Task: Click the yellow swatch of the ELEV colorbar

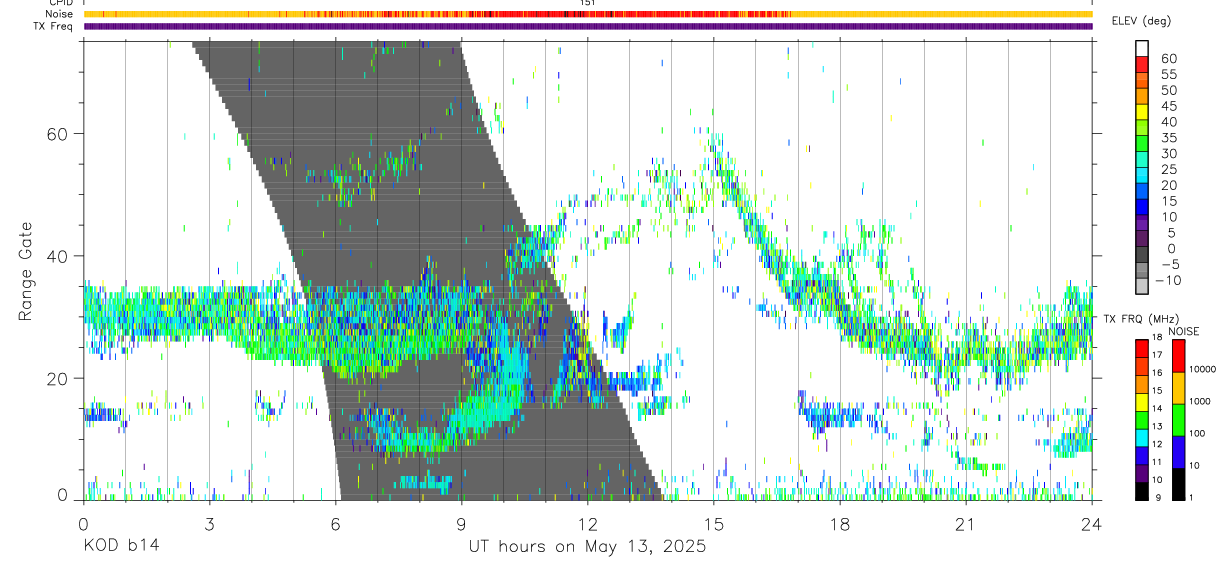Action: (x=1142, y=112)
